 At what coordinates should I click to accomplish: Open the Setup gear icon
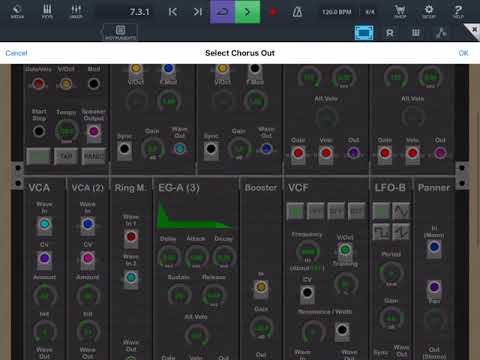point(429,11)
